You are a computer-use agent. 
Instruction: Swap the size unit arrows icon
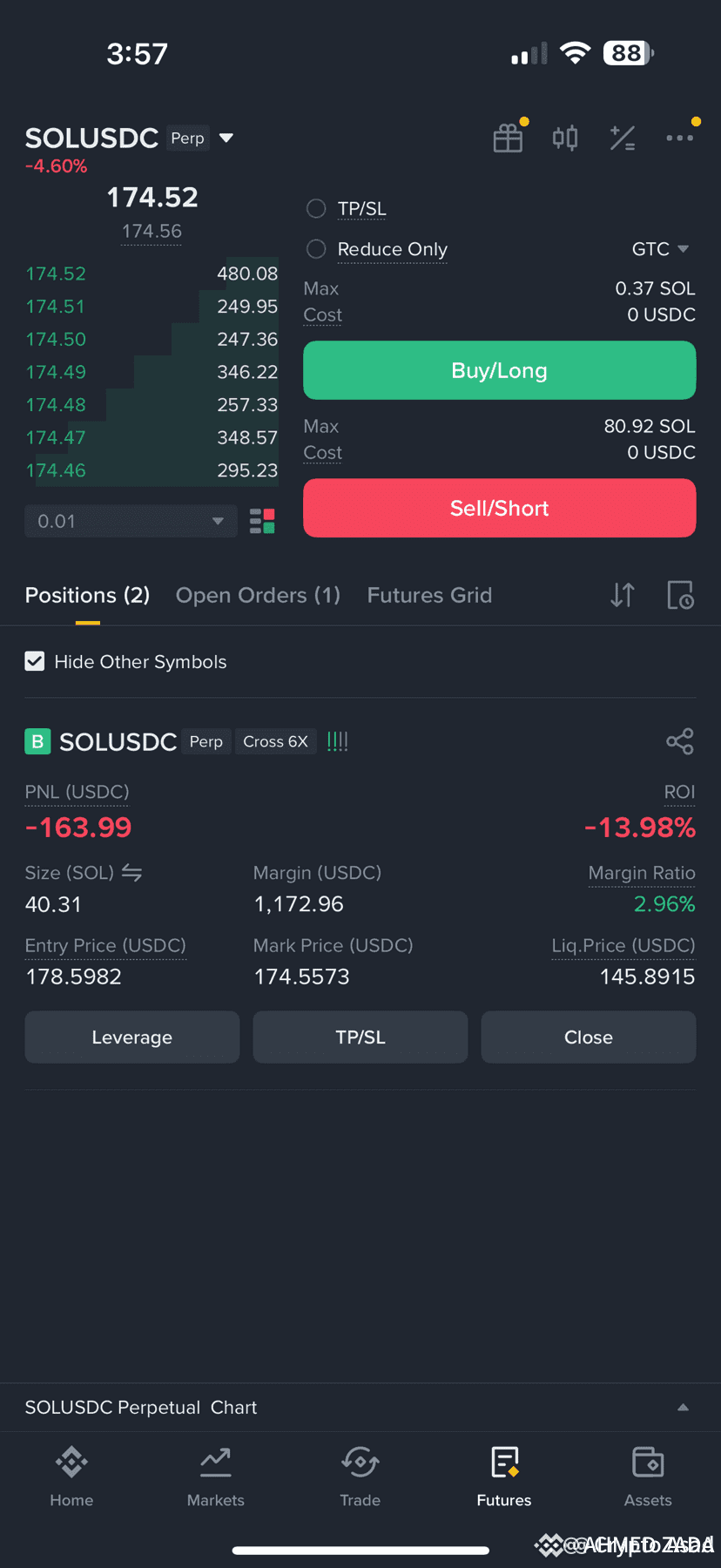(x=131, y=872)
